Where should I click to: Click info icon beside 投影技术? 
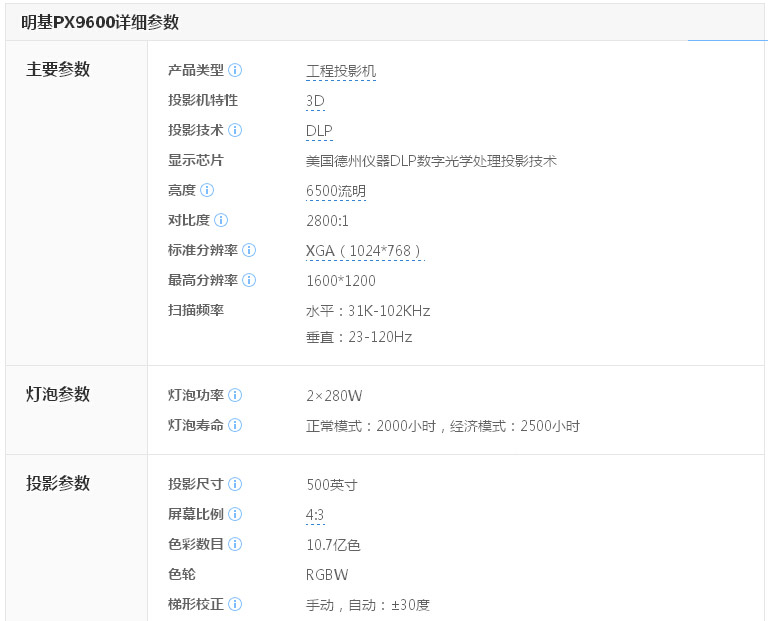point(235,130)
